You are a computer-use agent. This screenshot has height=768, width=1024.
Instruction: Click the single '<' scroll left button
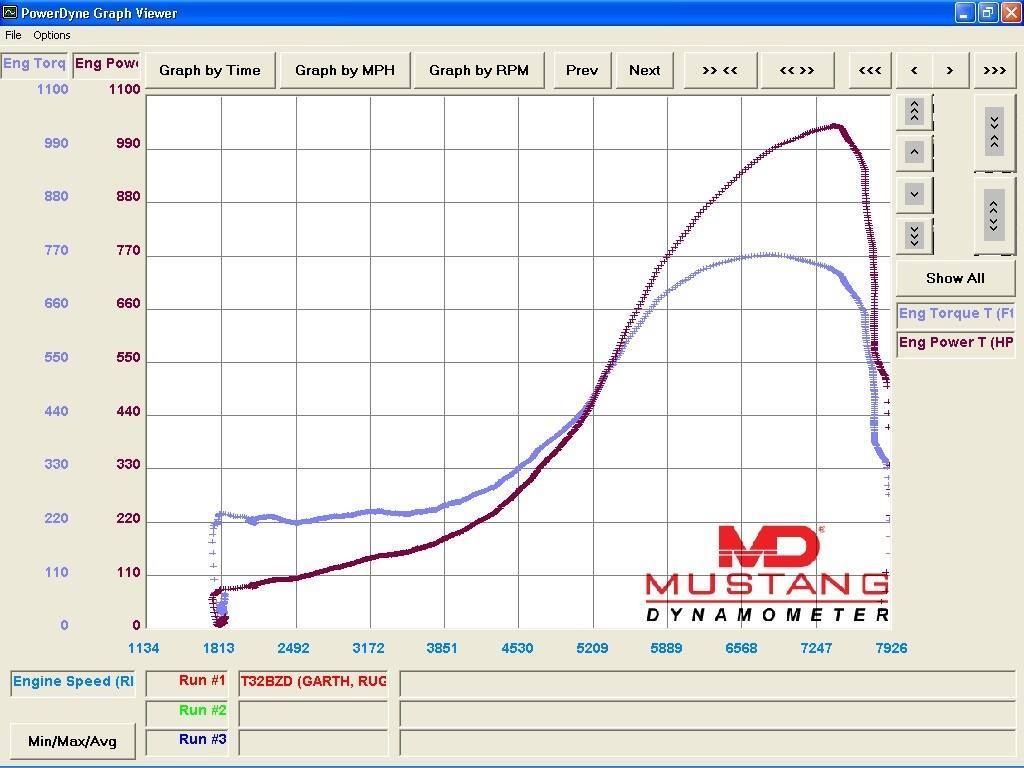coord(914,71)
